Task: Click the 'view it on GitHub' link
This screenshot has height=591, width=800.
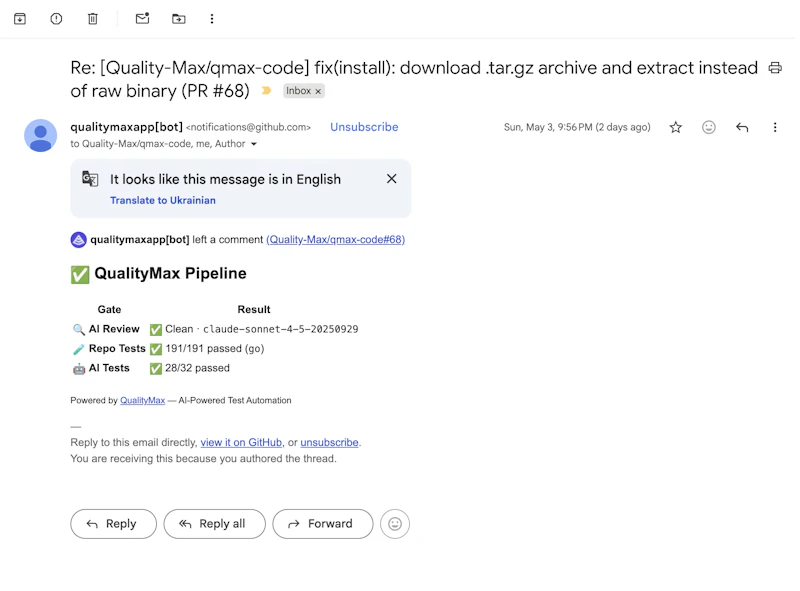Action: (241, 442)
